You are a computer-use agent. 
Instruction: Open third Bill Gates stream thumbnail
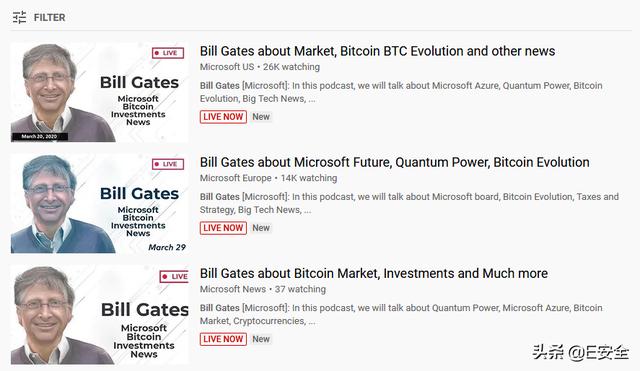(100, 315)
